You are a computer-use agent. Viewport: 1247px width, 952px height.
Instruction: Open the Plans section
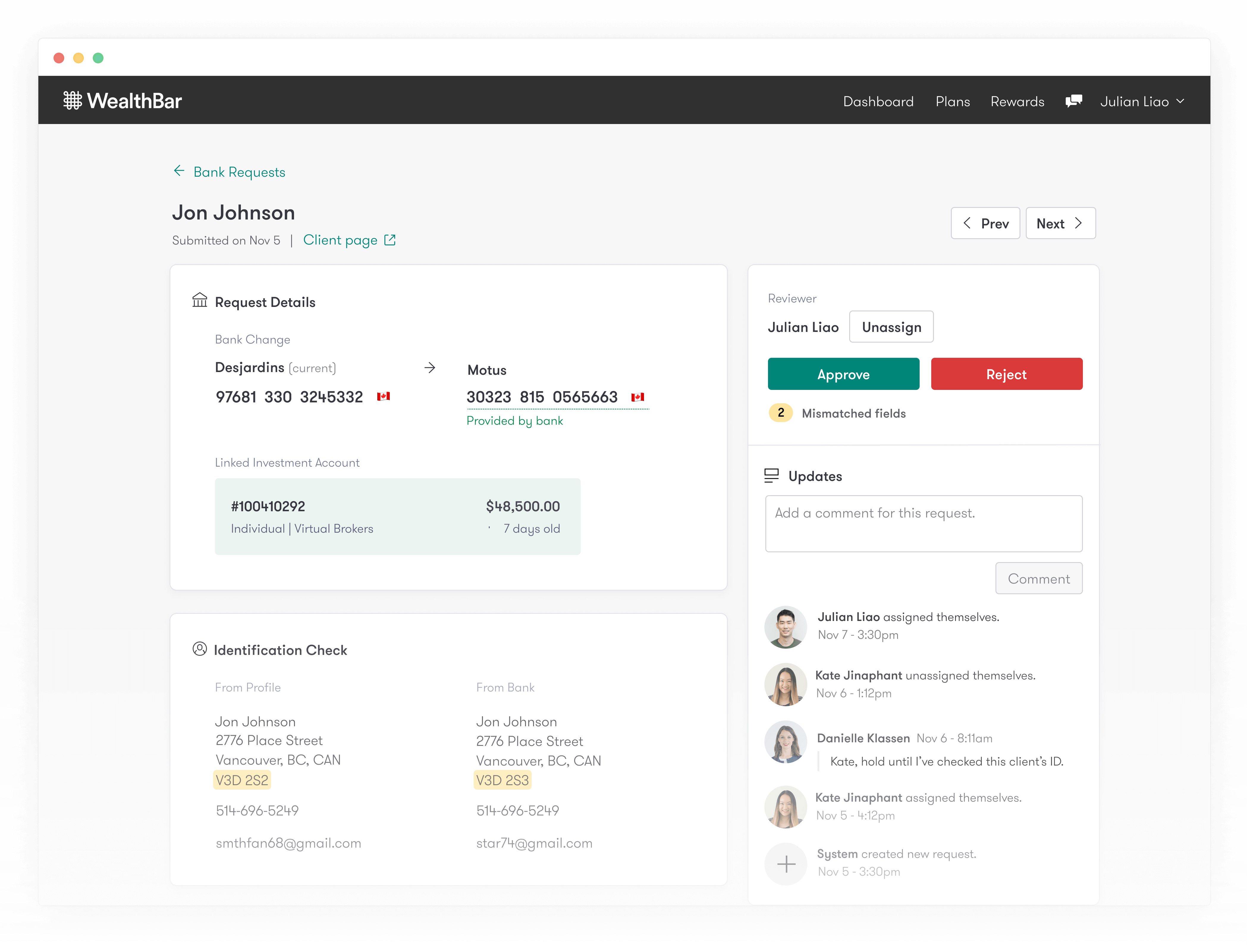952,101
